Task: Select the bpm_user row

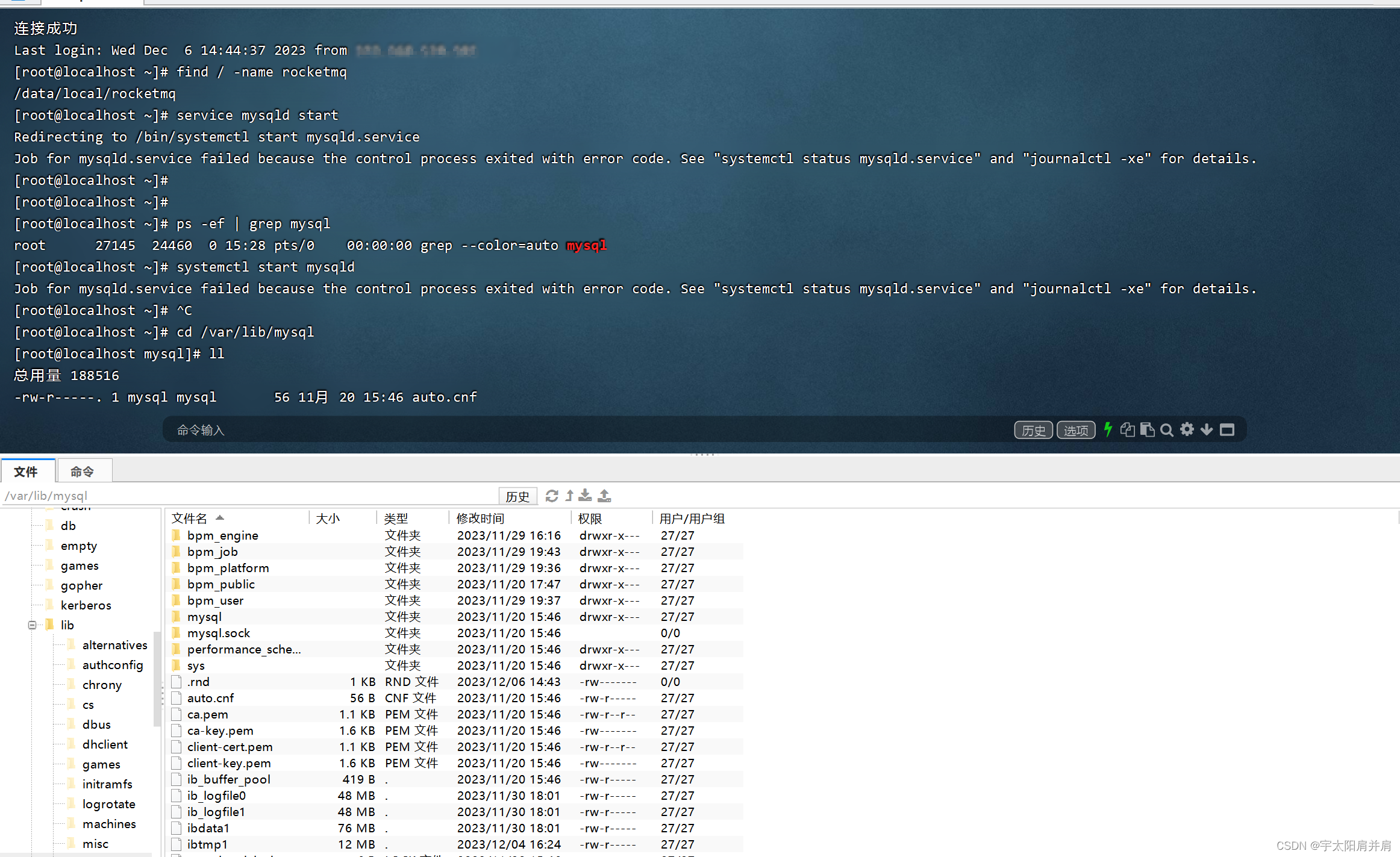Action: (455, 600)
